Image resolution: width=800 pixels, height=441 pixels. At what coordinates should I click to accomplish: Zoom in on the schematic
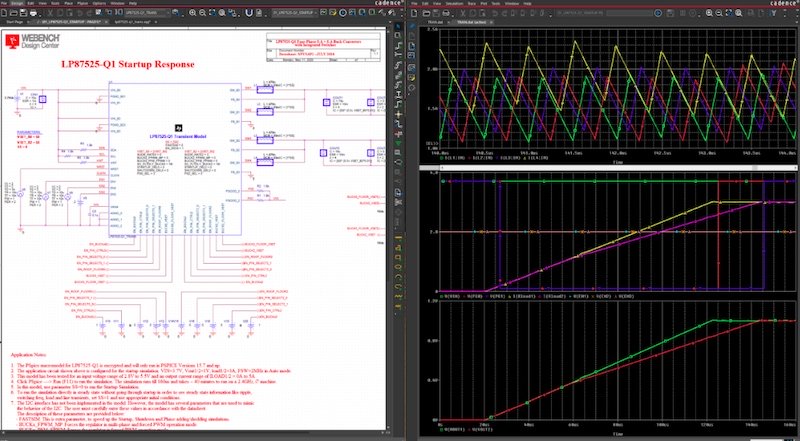pyautogui.click(x=192, y=12)
